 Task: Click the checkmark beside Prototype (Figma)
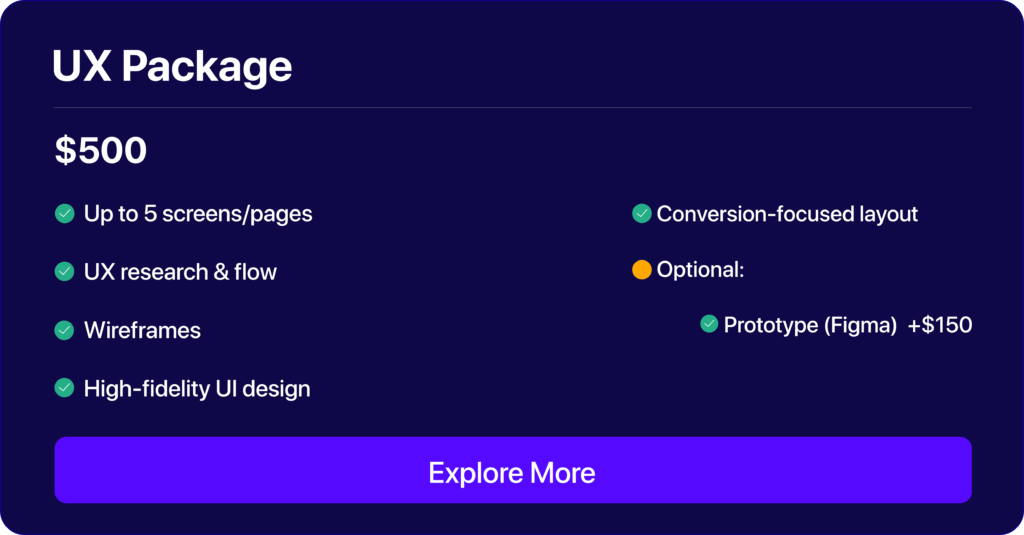[709, 324]
